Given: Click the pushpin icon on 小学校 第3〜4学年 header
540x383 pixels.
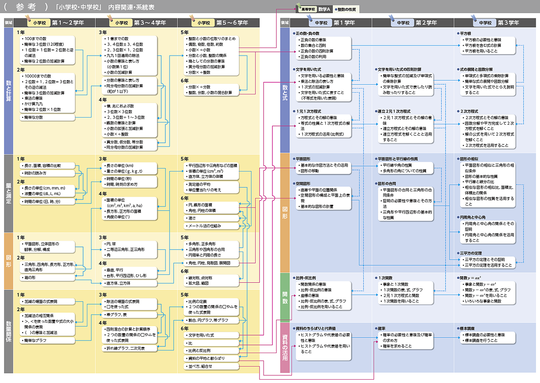Looking at the screenshot, I should click(x=110, y=18).
